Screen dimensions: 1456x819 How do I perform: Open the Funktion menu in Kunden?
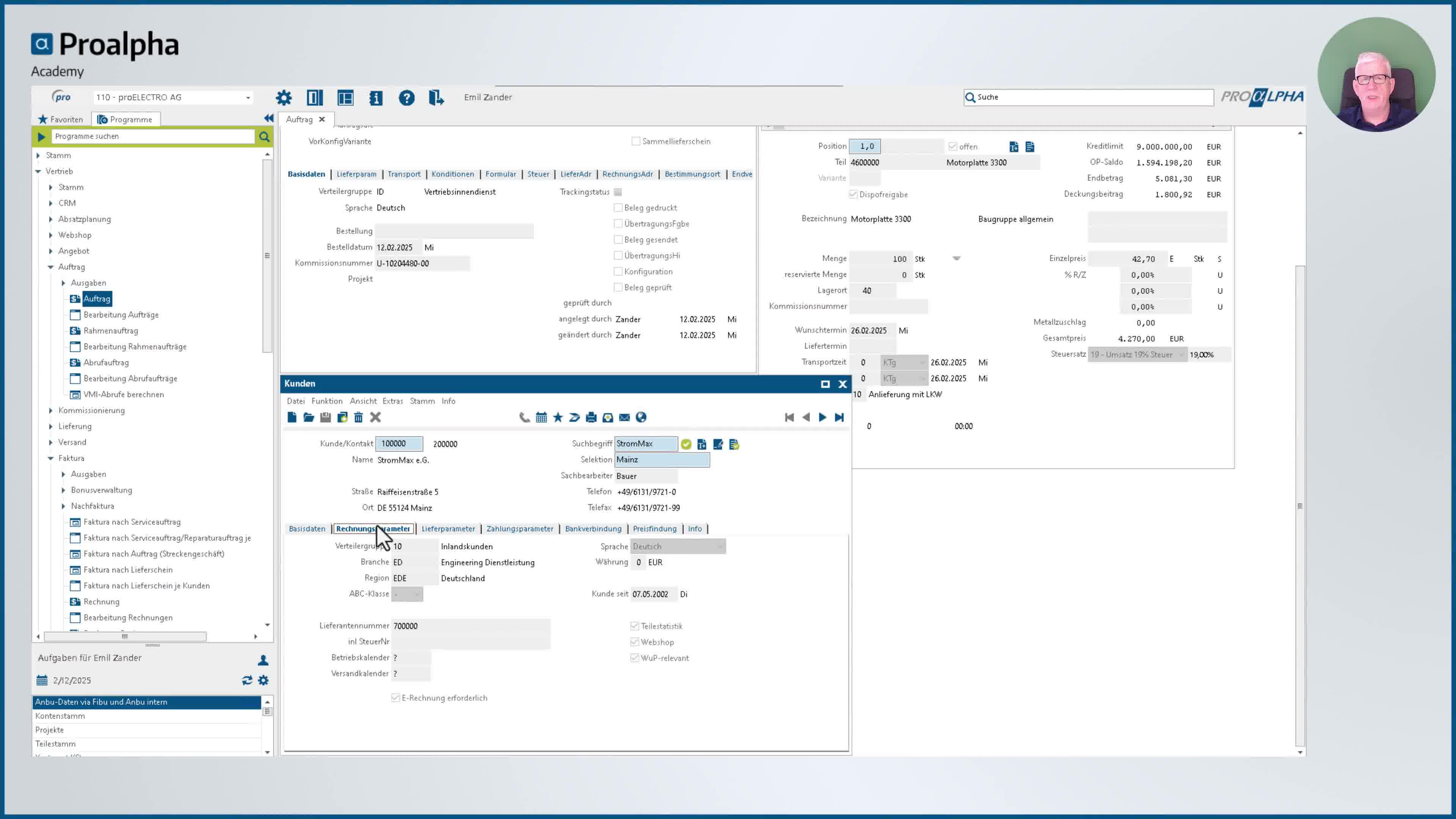(327, 401)
